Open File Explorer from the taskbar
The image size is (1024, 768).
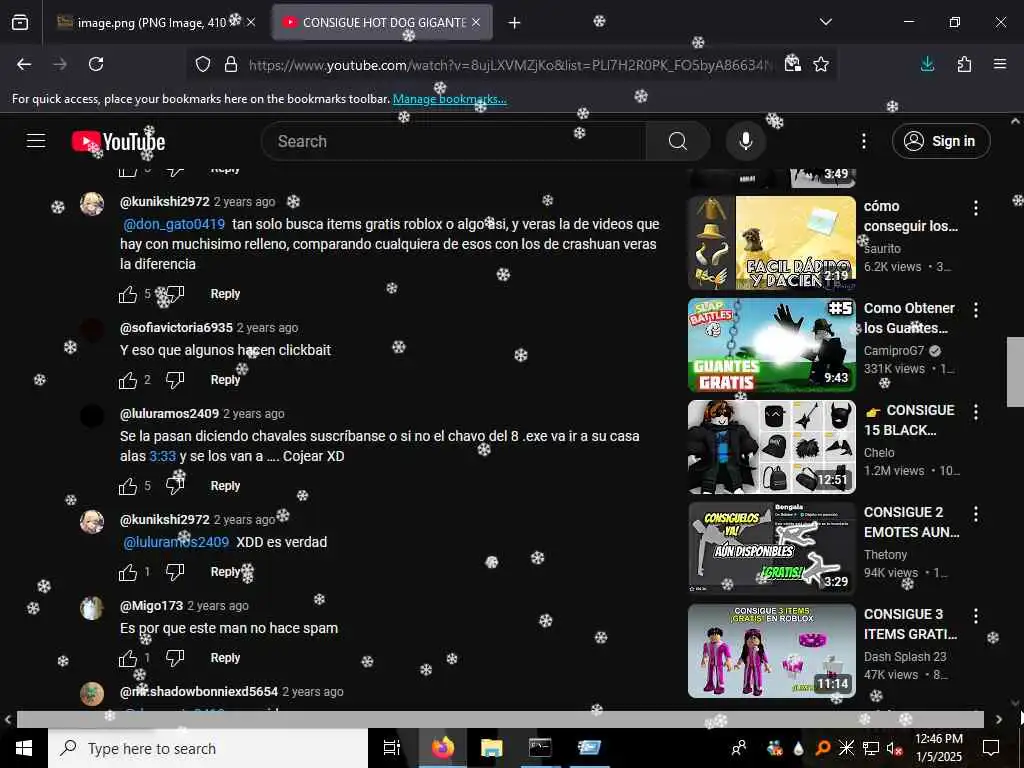point(491,748)
